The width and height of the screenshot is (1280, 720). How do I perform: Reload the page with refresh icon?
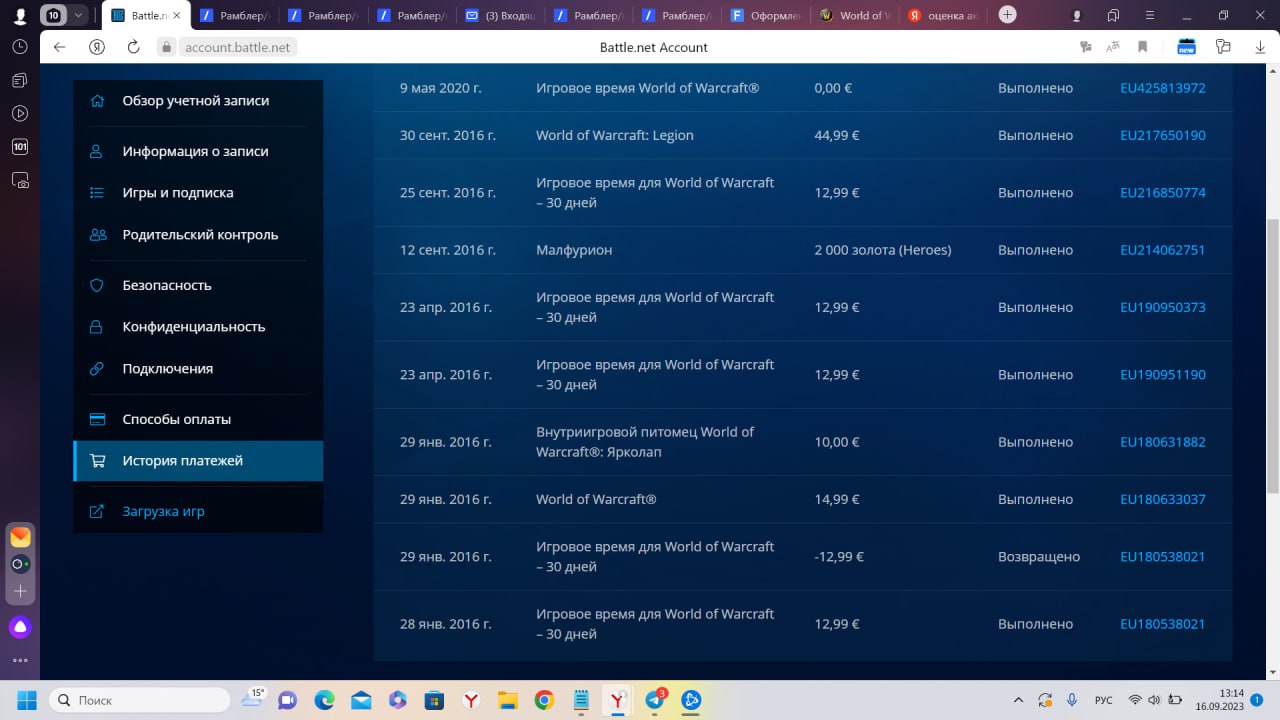(133, 47)
